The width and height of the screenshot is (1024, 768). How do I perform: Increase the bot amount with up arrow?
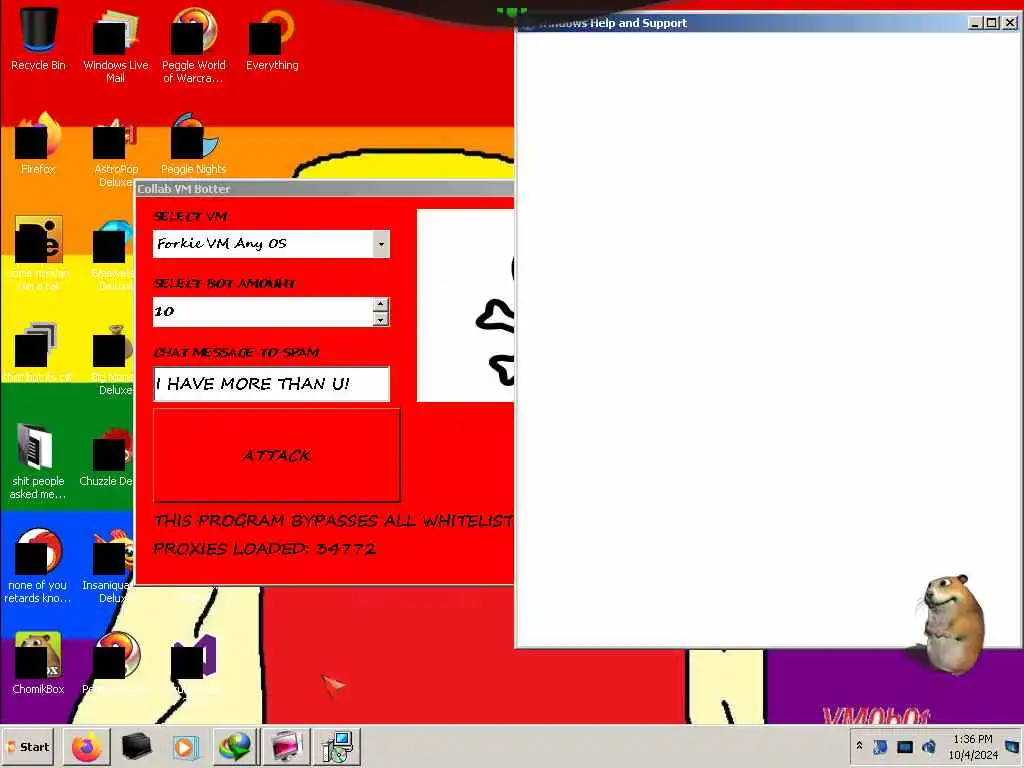(381, 304)
